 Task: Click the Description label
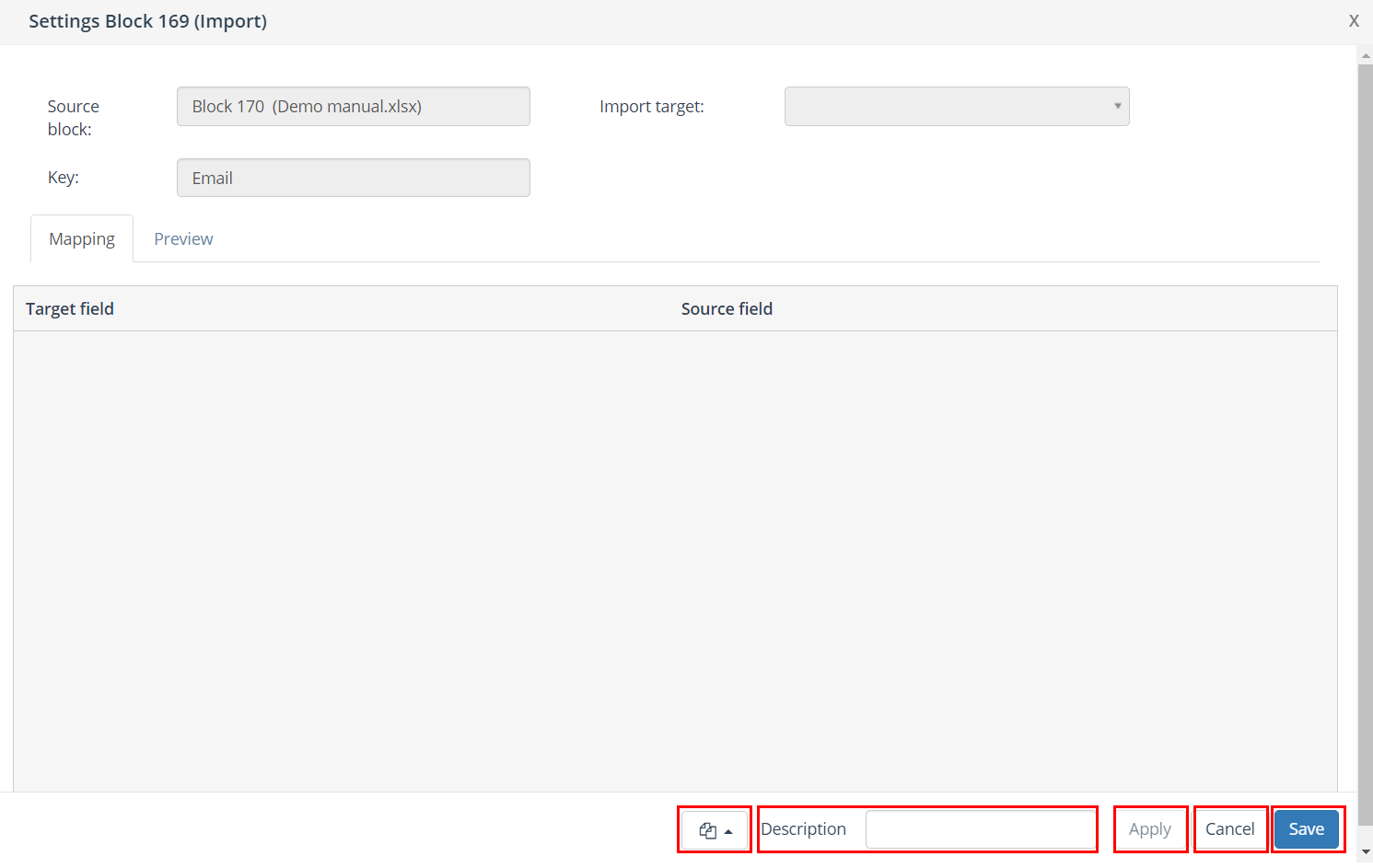pyautogui.click(x=803, y=829)
